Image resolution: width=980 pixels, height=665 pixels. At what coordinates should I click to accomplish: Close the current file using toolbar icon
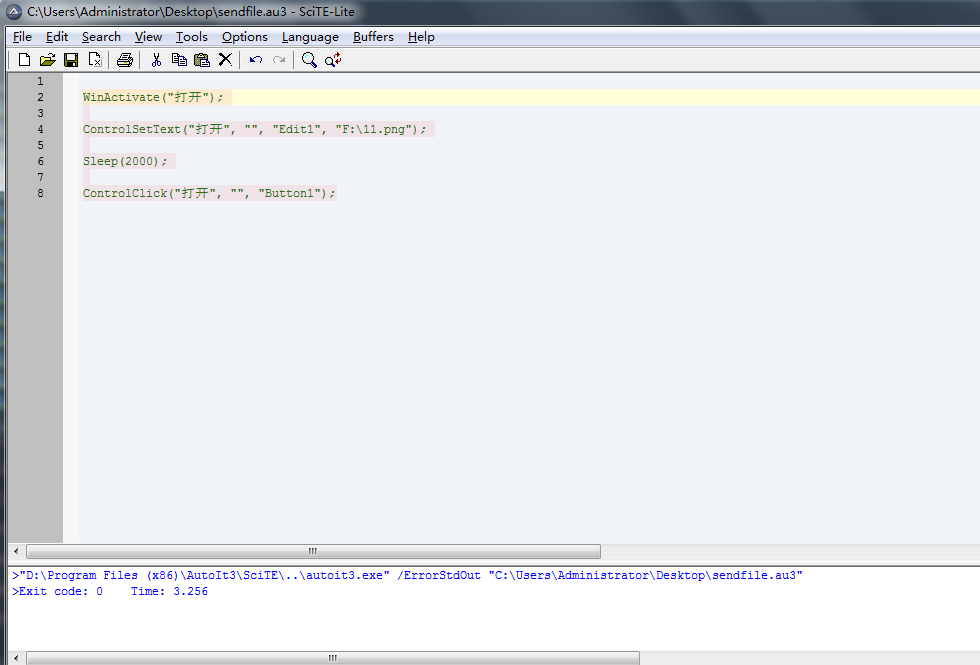[x=95, y=60]
